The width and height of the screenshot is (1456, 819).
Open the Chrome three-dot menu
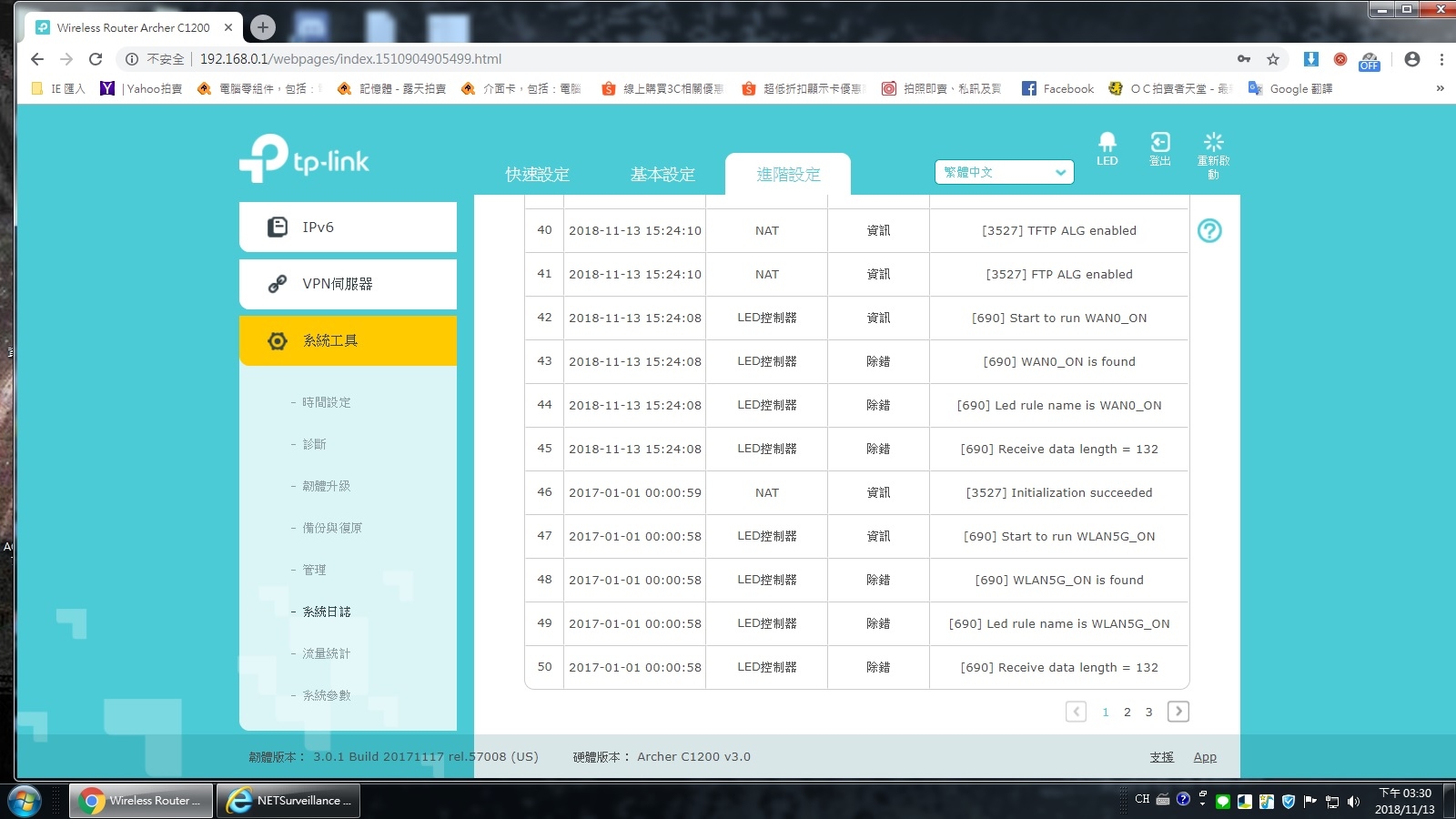(x=1441, y=59)
